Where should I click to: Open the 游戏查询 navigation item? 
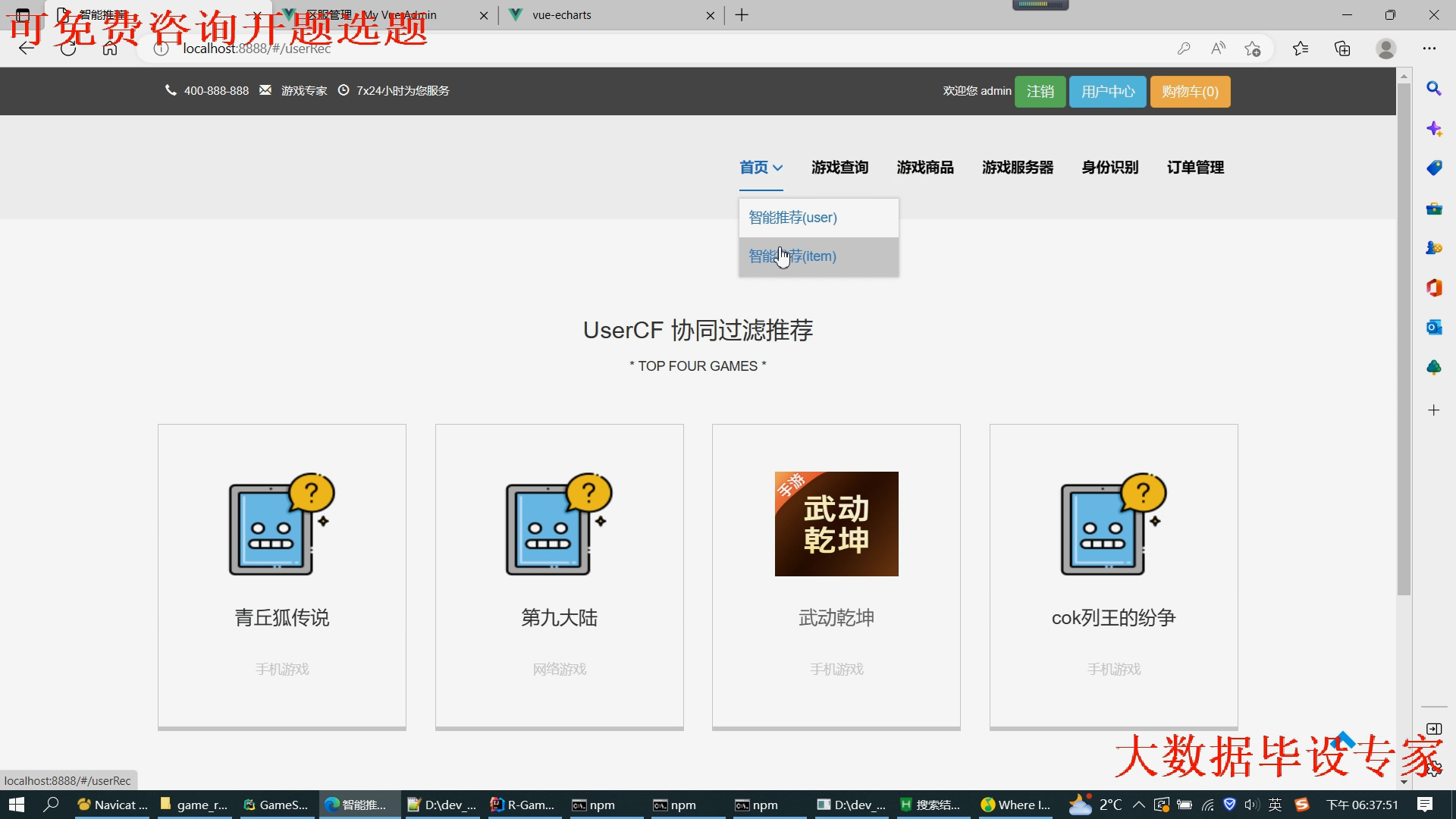[839, 168]
